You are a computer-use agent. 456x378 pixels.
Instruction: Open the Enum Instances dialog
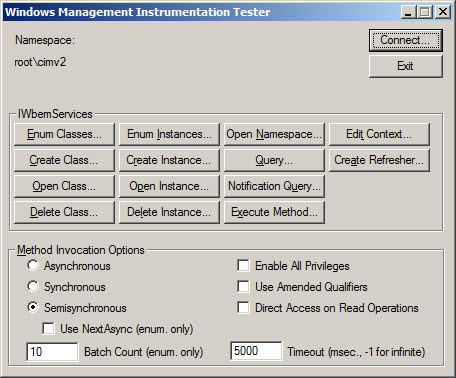pyautogui.click(x=169, y=134)
